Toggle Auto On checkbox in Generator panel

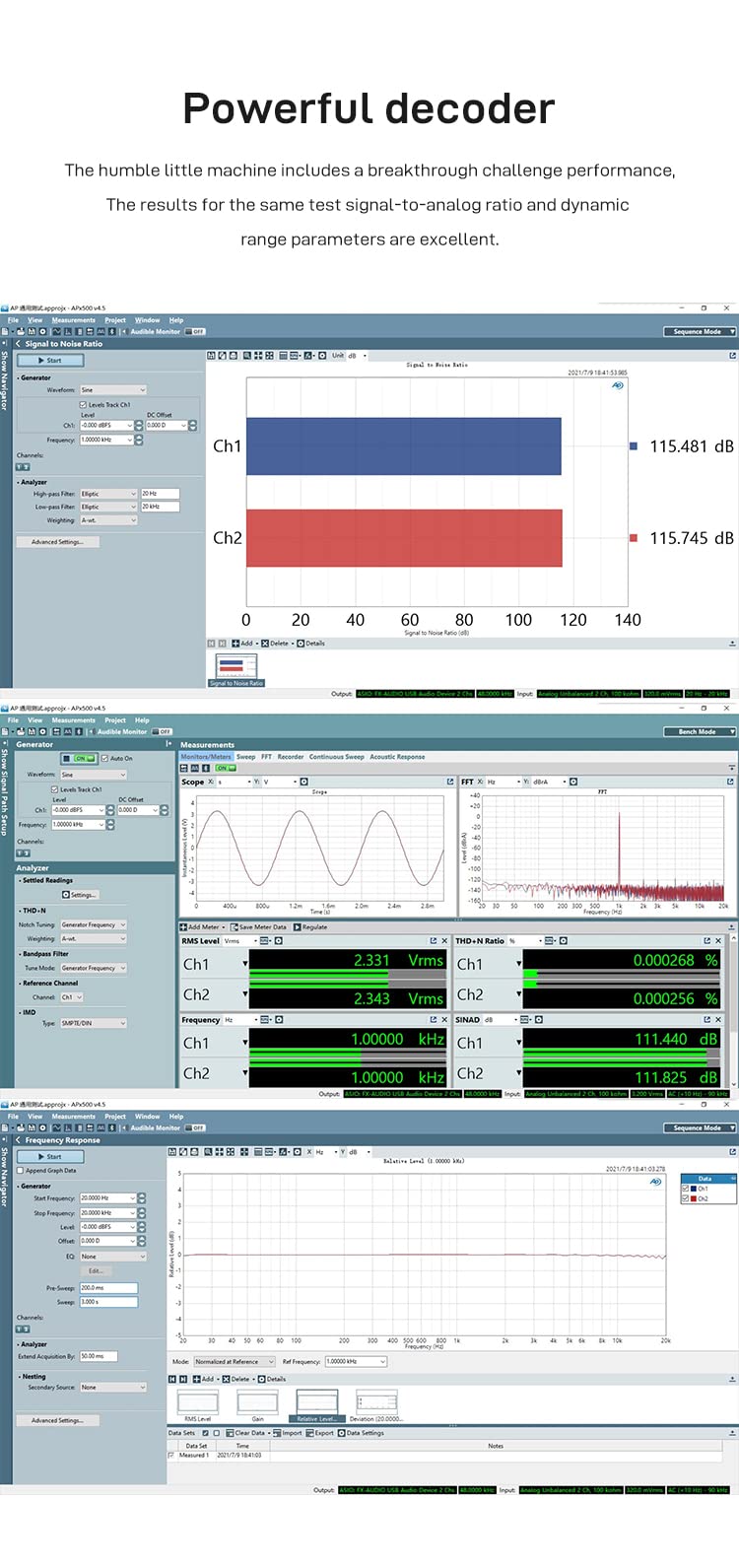(x=104, y=758)
